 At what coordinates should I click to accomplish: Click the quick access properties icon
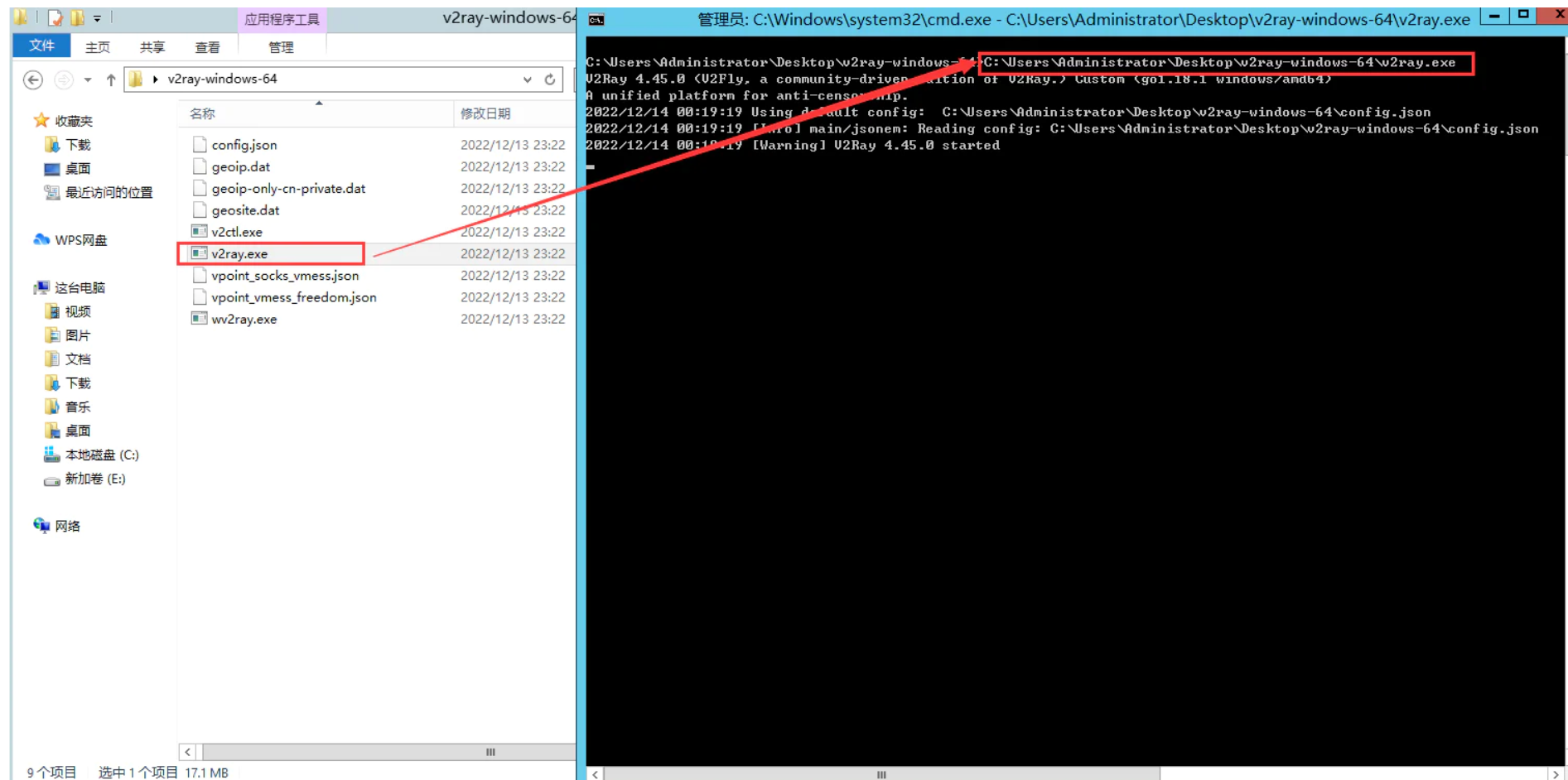(x=55, y=17)
